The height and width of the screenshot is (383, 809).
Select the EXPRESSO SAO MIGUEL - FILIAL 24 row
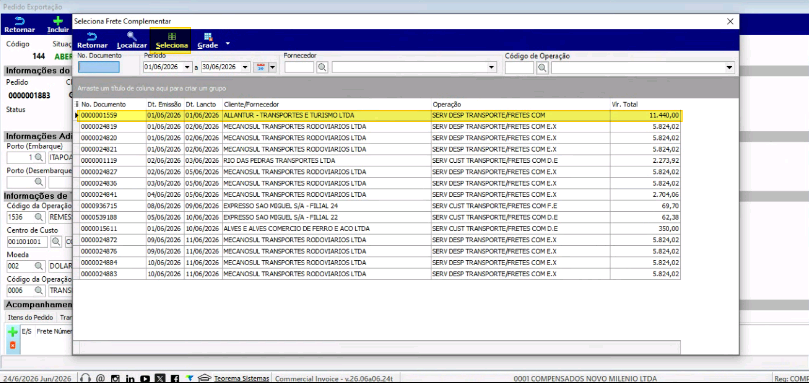(379, 205)
